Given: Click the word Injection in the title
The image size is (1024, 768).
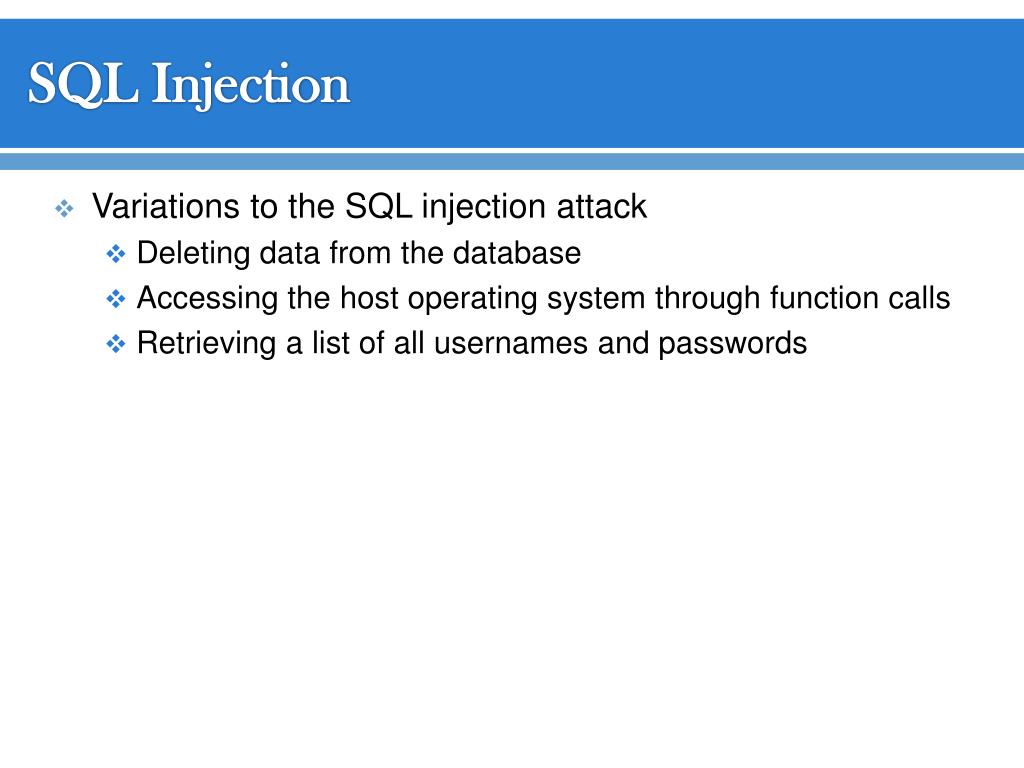Looking at the screenshot, I should pos(251,86).
